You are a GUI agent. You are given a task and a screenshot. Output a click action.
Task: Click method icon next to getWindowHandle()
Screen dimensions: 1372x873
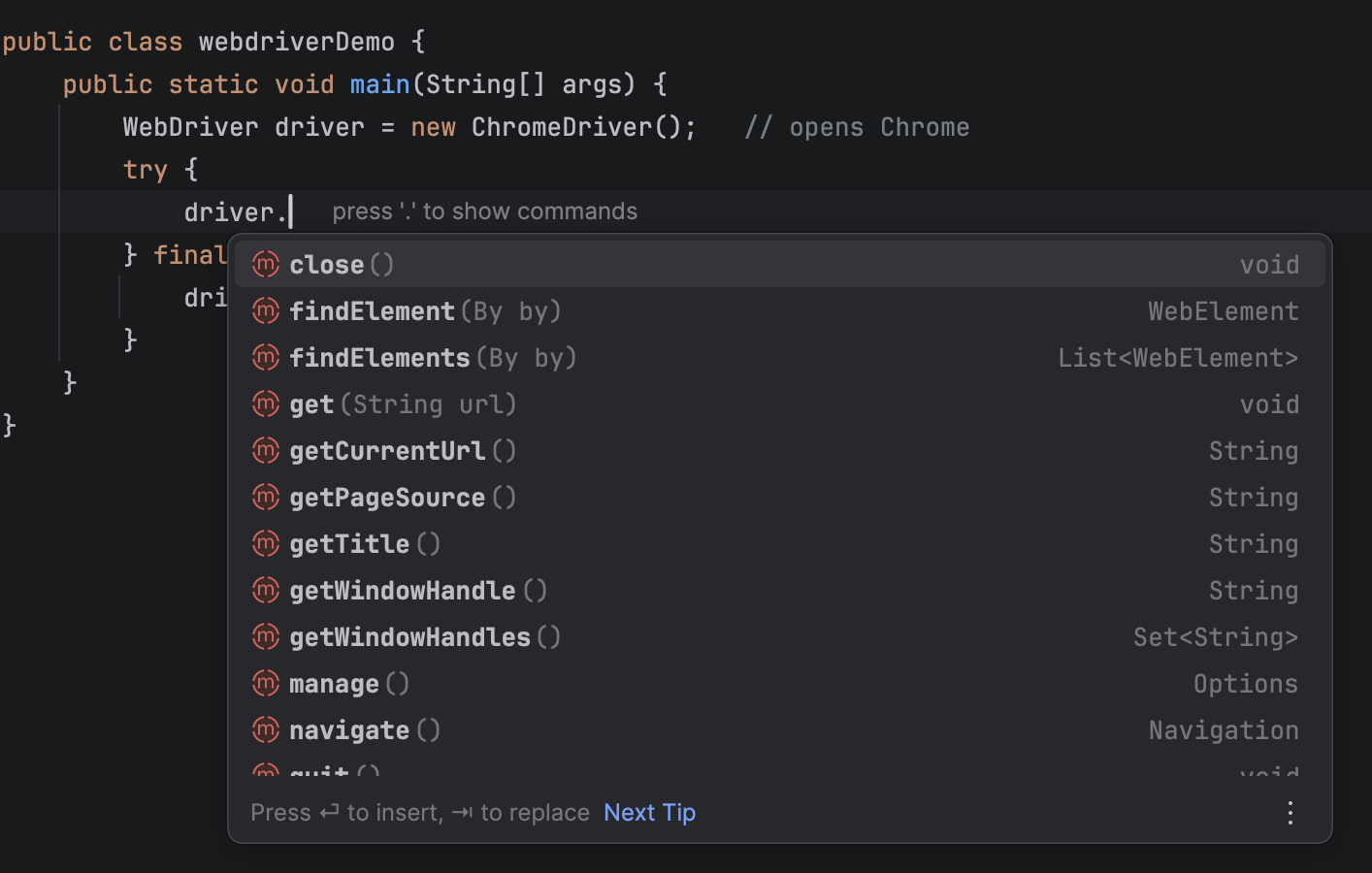click(266, 590)
